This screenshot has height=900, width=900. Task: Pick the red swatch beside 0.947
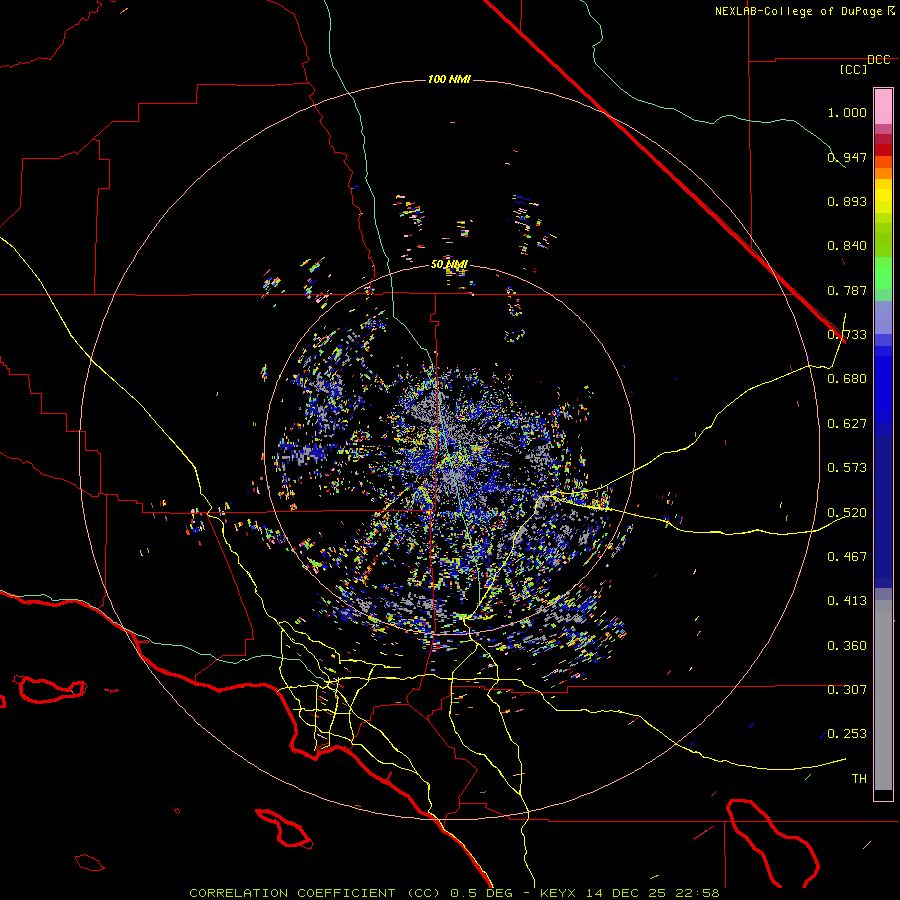click(883, 150)
